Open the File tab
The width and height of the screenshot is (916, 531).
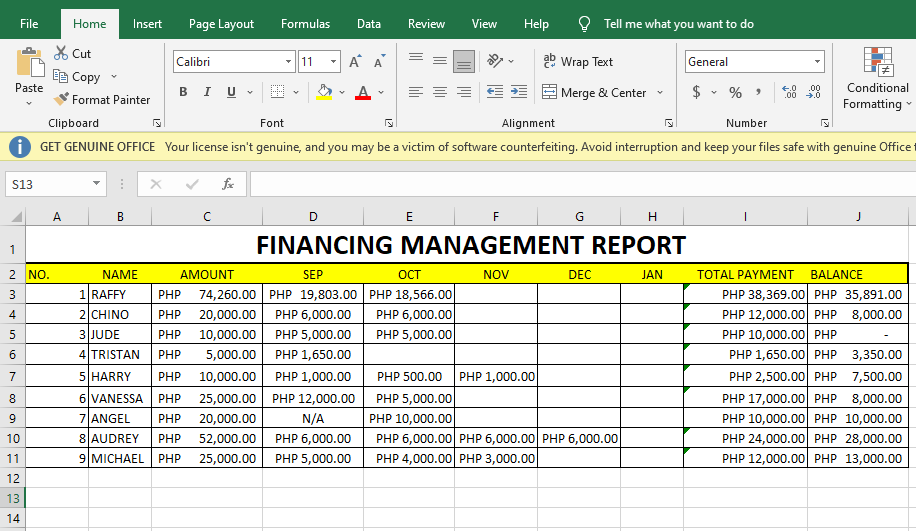(x=29, y=24)
